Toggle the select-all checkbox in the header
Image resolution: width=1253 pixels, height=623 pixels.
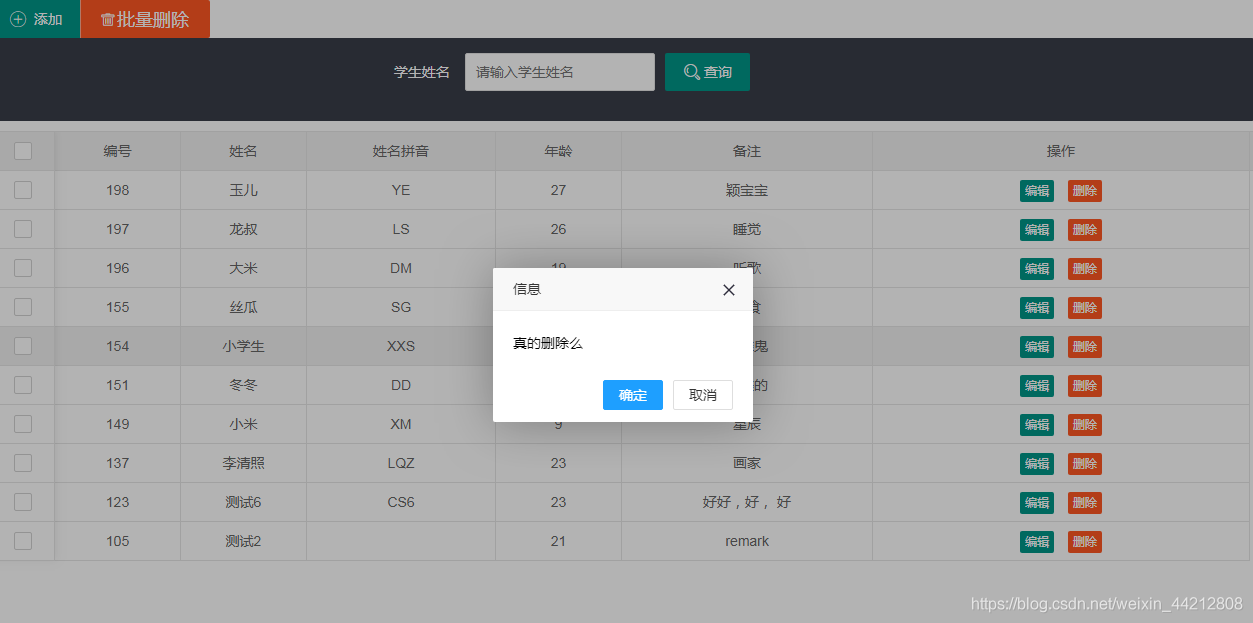22,150
